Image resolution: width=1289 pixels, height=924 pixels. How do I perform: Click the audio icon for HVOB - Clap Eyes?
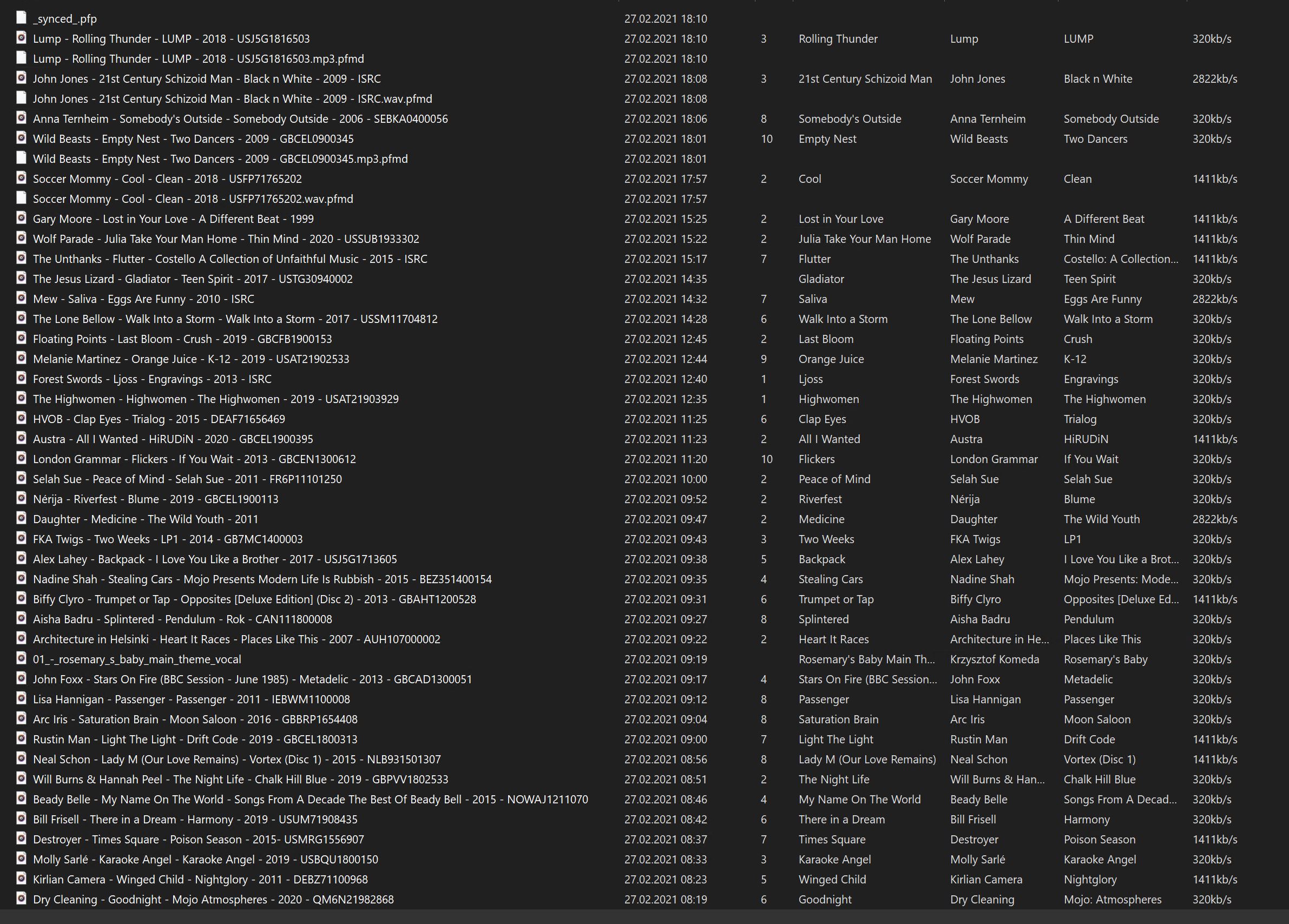click(x=21, y=418)
